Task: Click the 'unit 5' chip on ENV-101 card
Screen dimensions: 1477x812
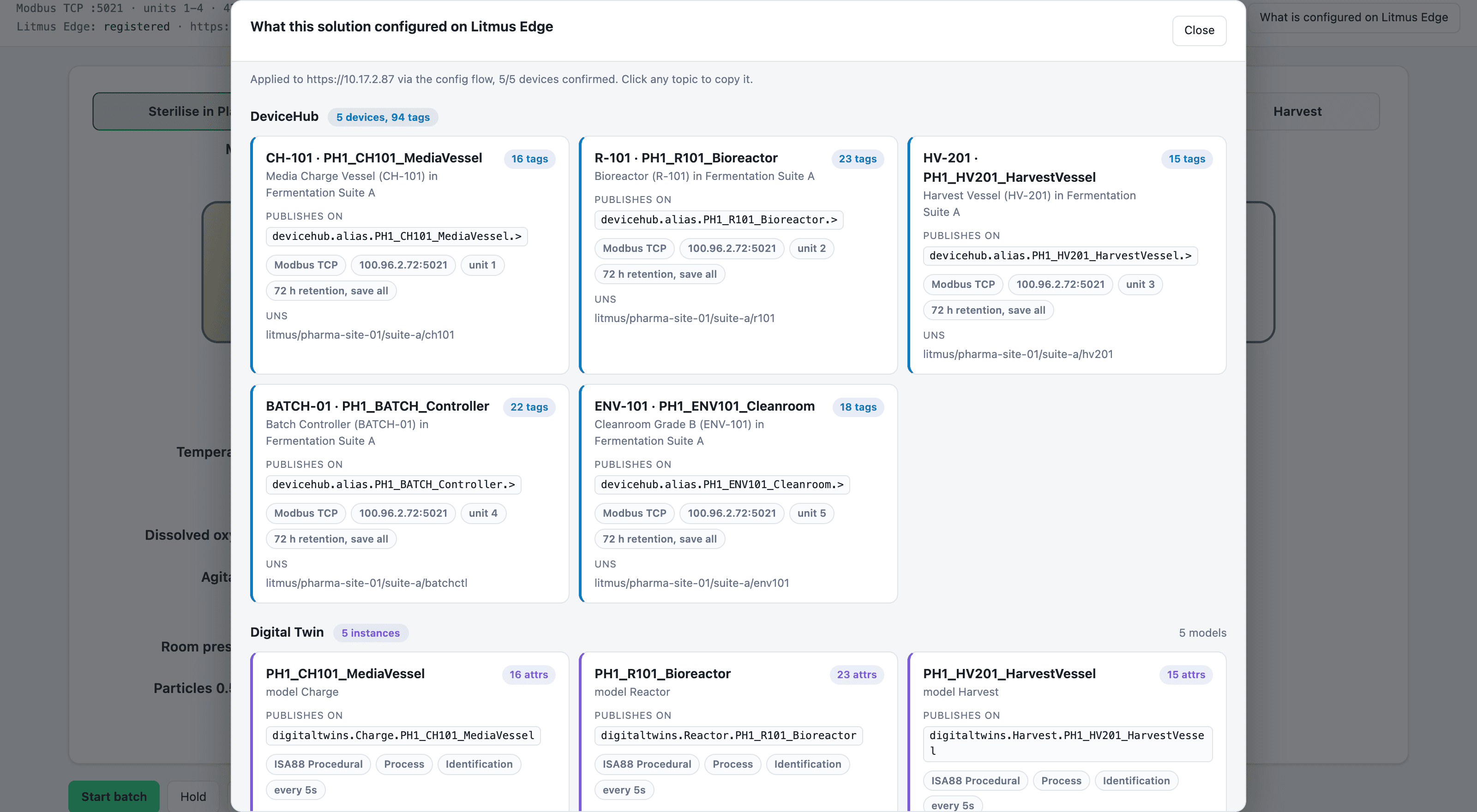Action: click(811, 513)
